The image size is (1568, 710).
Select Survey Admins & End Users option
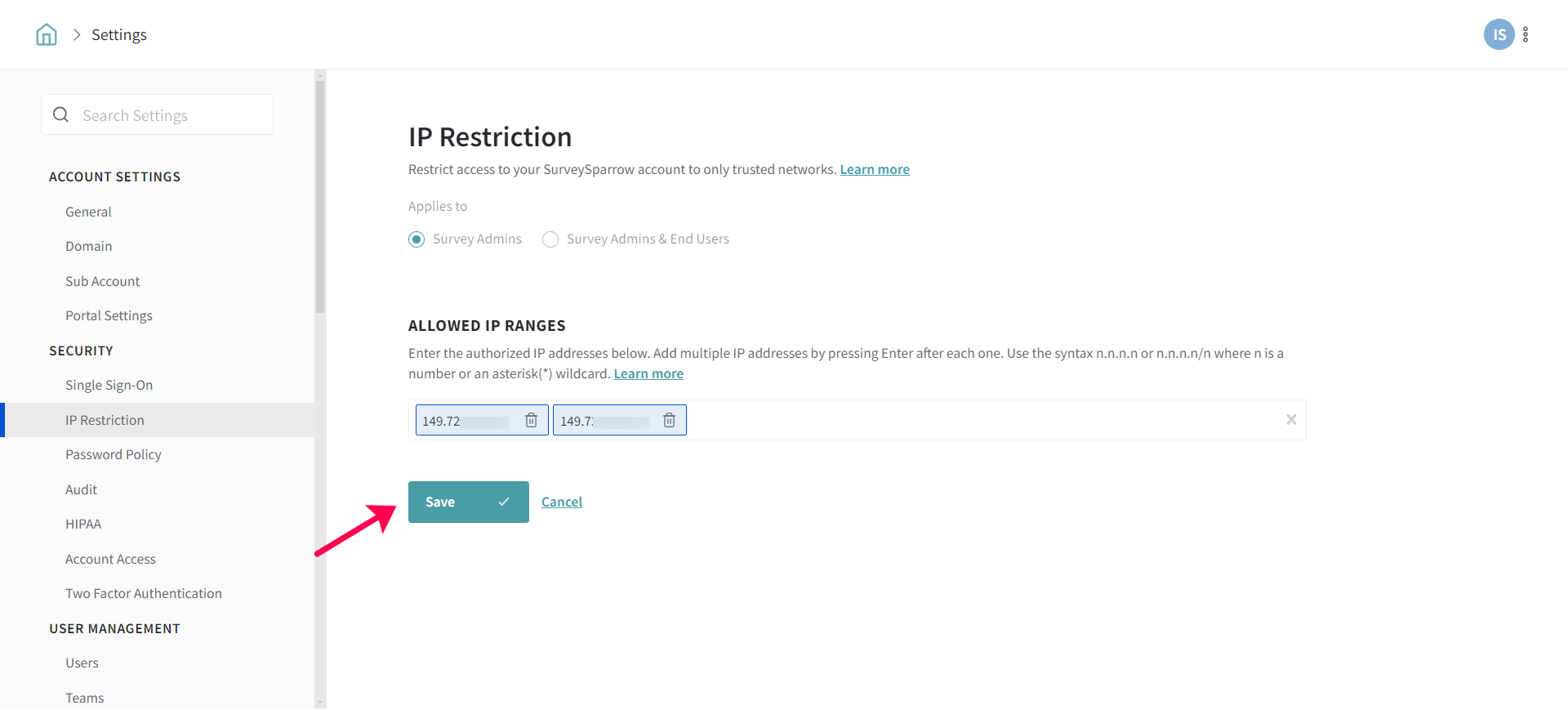coord(550,239)
